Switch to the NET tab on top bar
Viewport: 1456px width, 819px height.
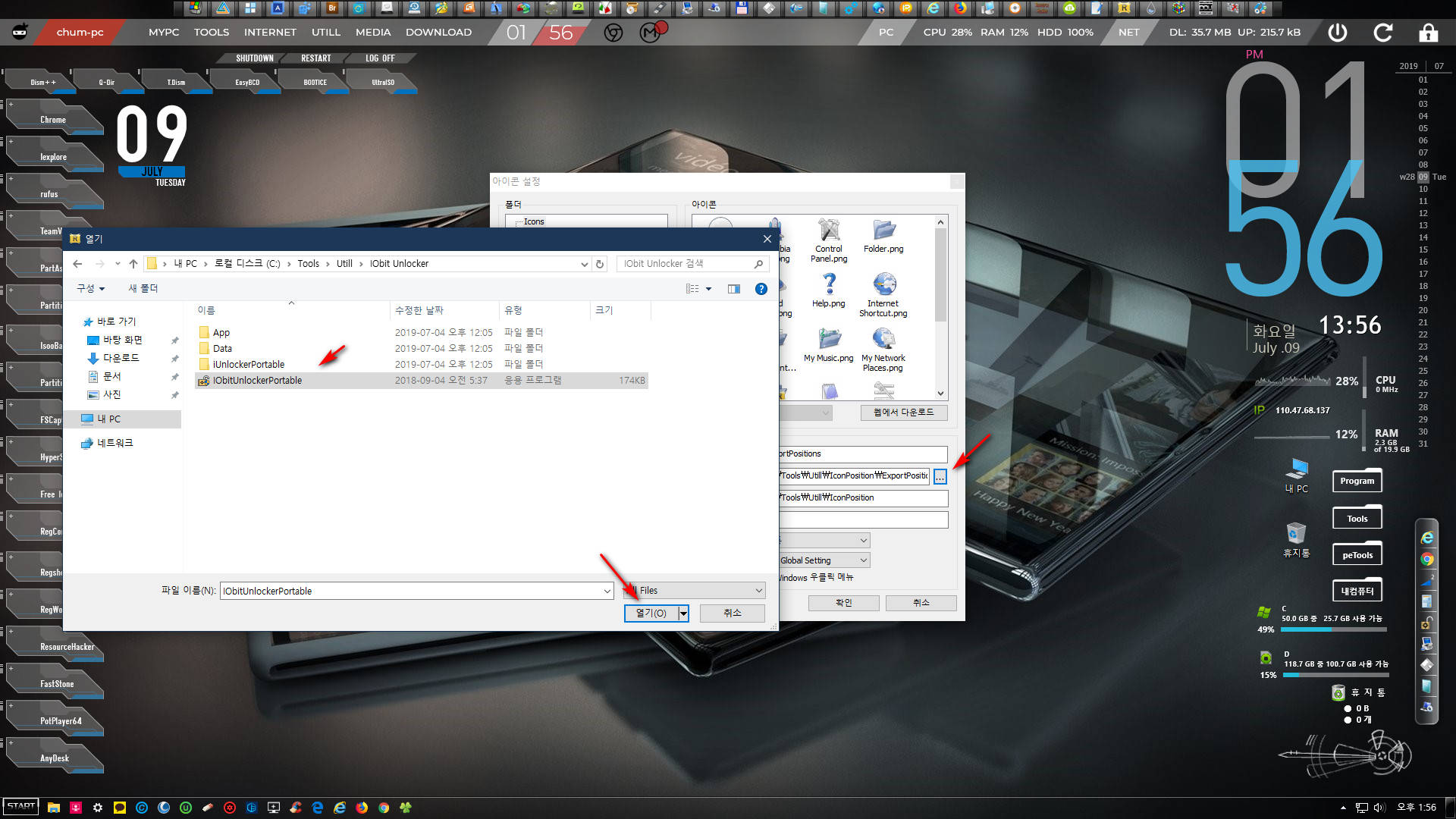pyautogui.click(x=1128, y=33)
